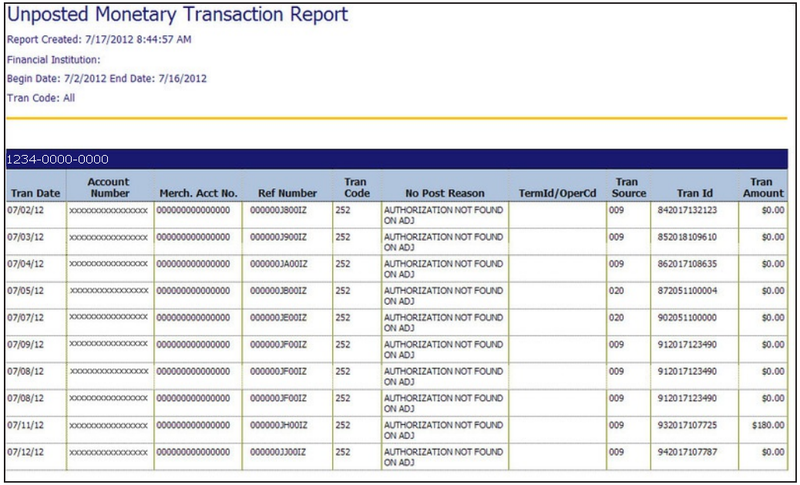Select ref number 000000JA00IZ
The width and height of the screenshot is (800, 485).
[x=279, y=265]
